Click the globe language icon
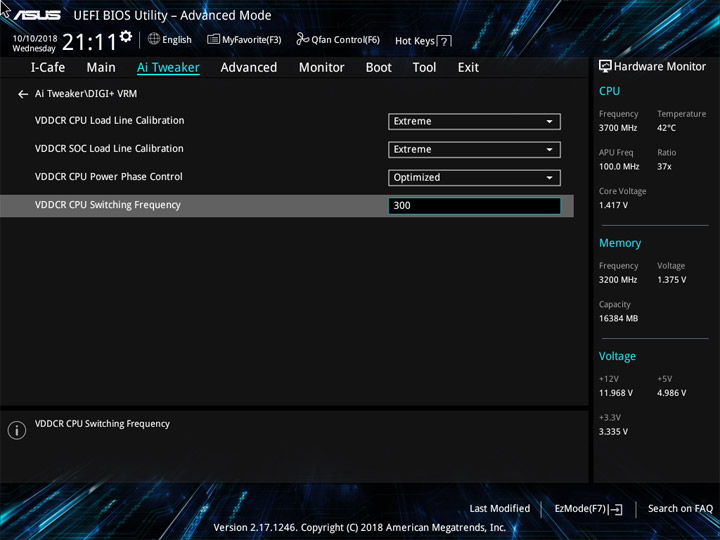 coord(154,39)
